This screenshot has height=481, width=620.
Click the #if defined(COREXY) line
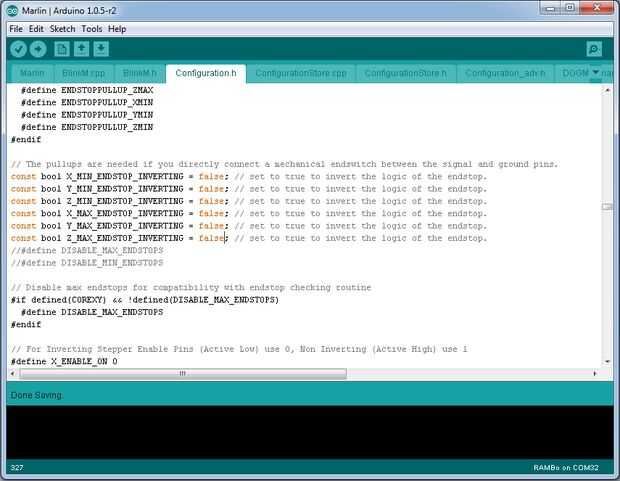tap(145, 300)
